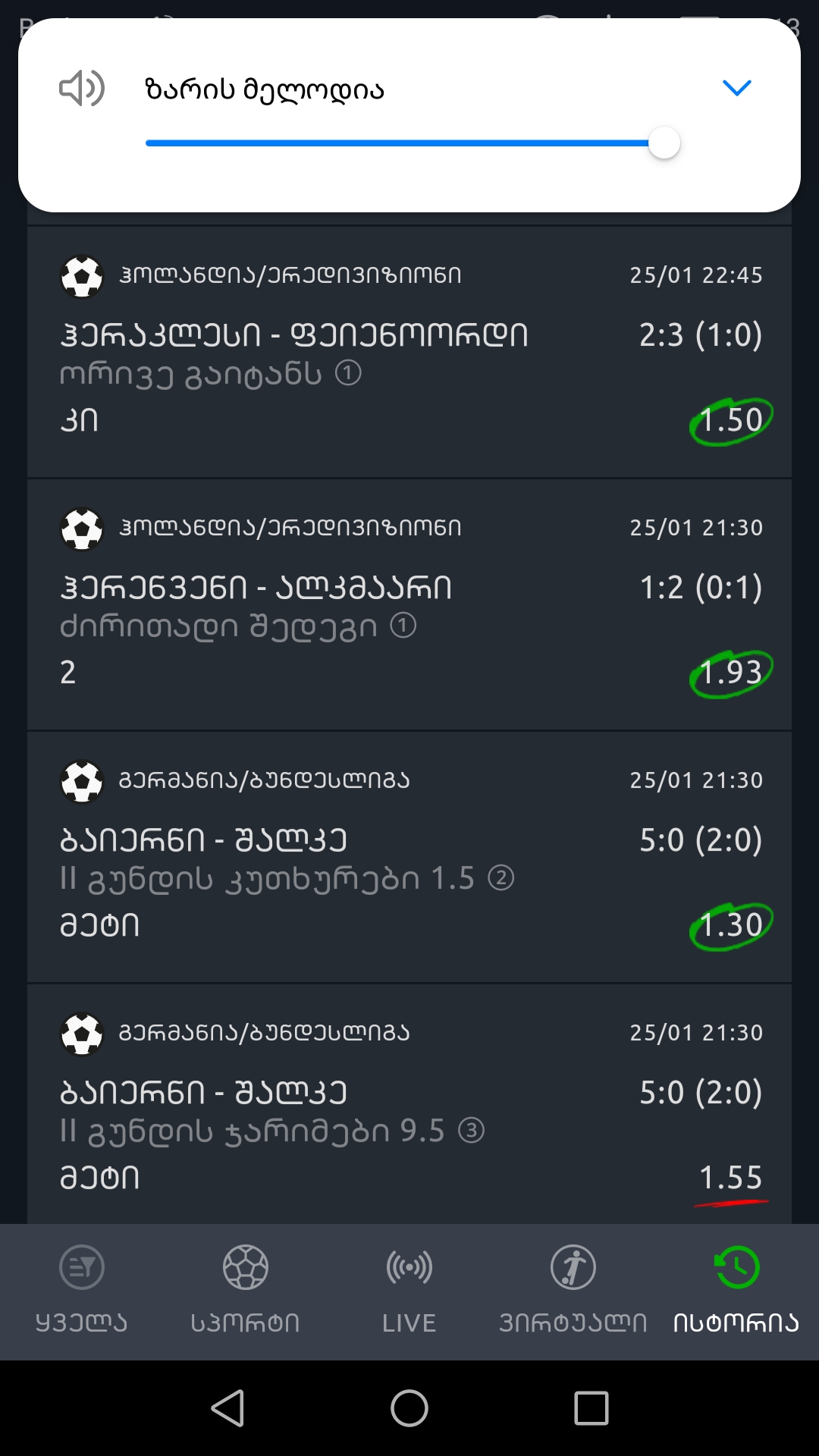Tap soccer ball icon for ჰერენვენი match
This screenshot has height=1456, width=819.
[82, 529]
